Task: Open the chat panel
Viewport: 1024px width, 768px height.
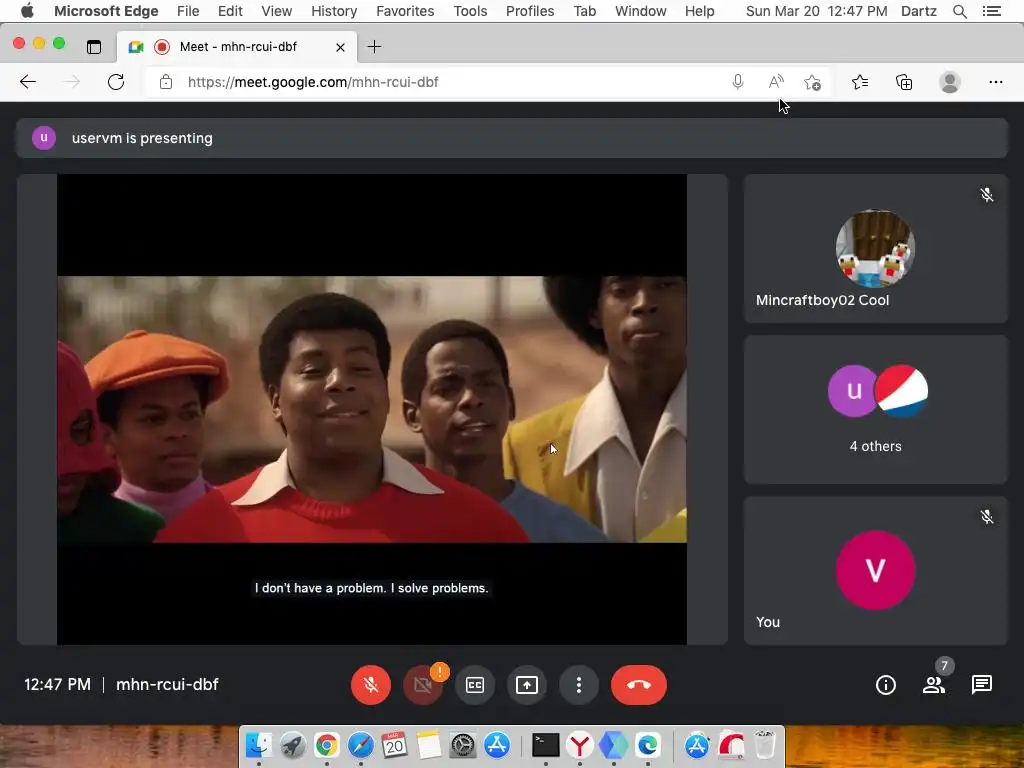Action: (x=982, y=684)
